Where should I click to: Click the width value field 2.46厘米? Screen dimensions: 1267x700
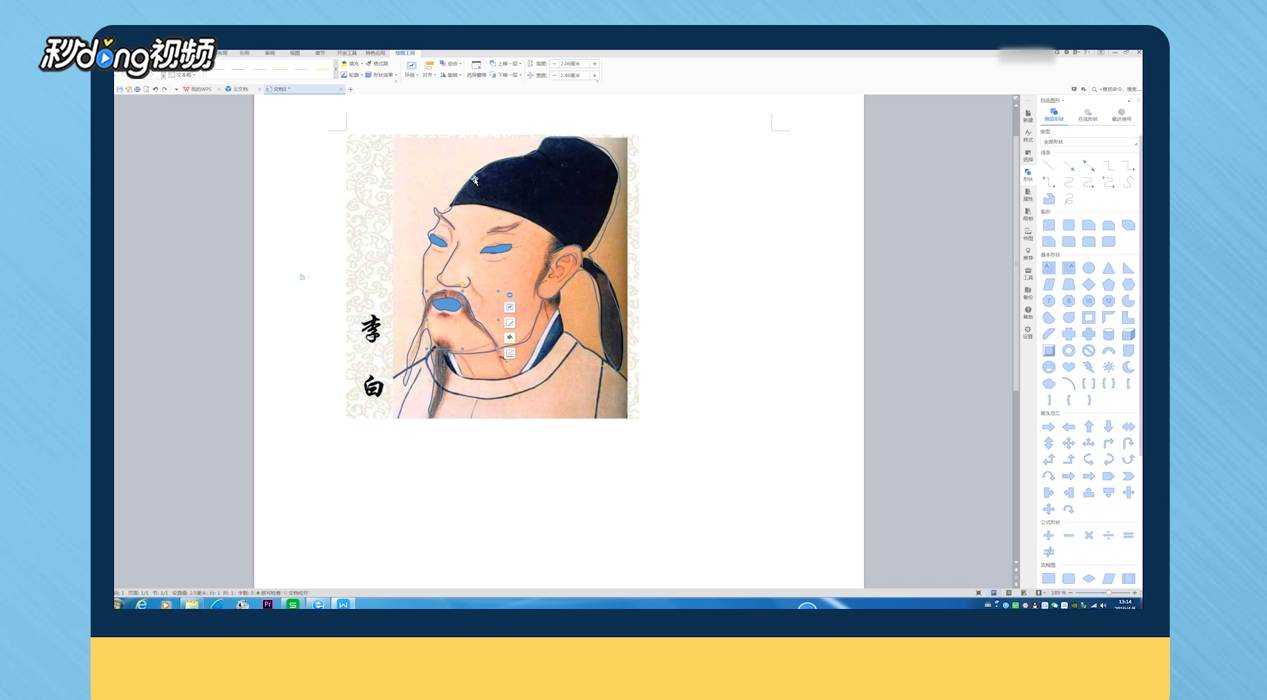pos(574,75)
